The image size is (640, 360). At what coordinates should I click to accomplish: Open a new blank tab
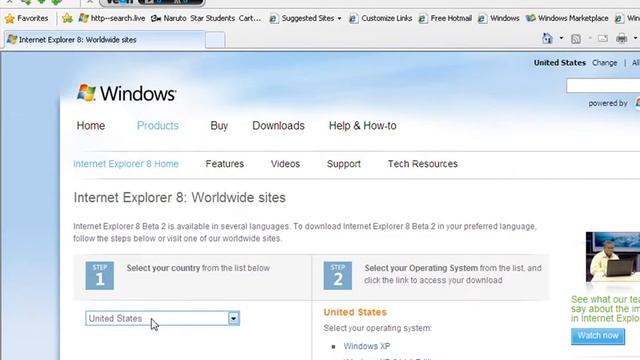click(215, 40)
